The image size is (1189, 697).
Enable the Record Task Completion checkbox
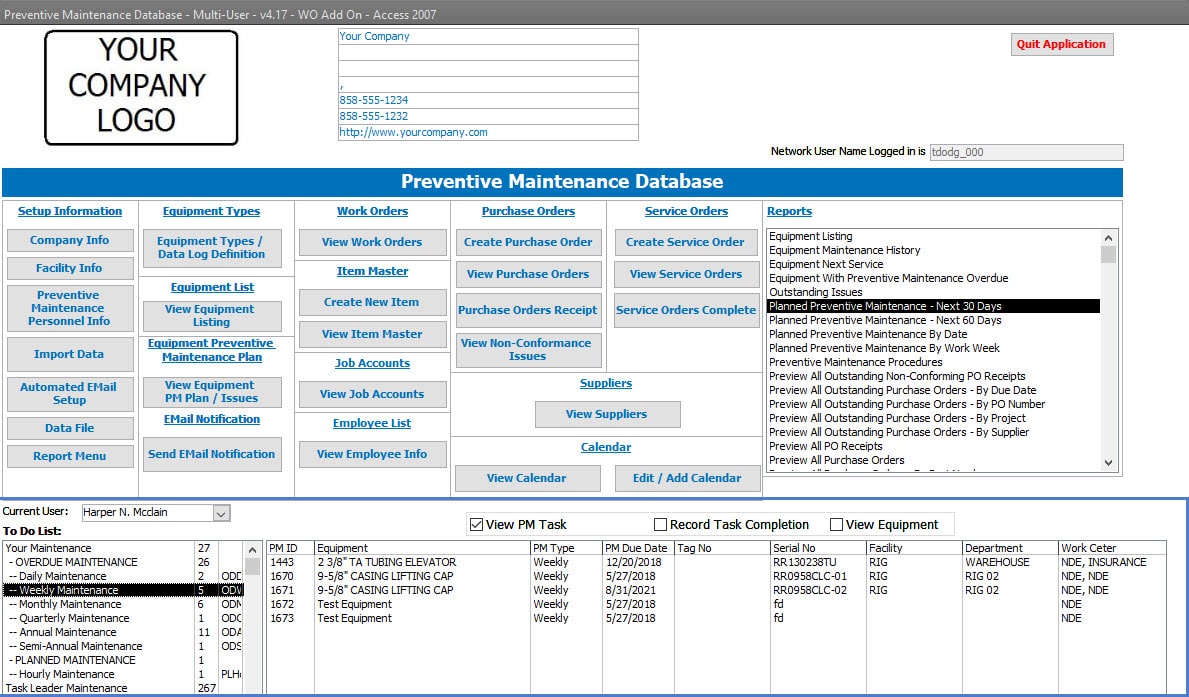click(x=660, y=525)
